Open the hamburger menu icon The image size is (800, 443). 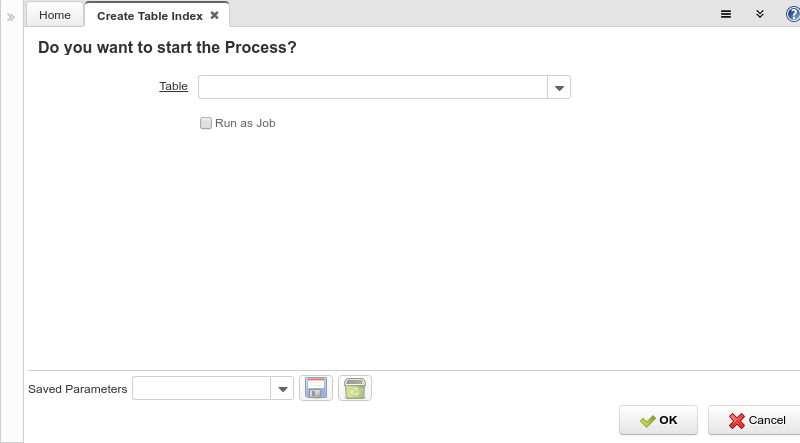[x=726, y=14]
